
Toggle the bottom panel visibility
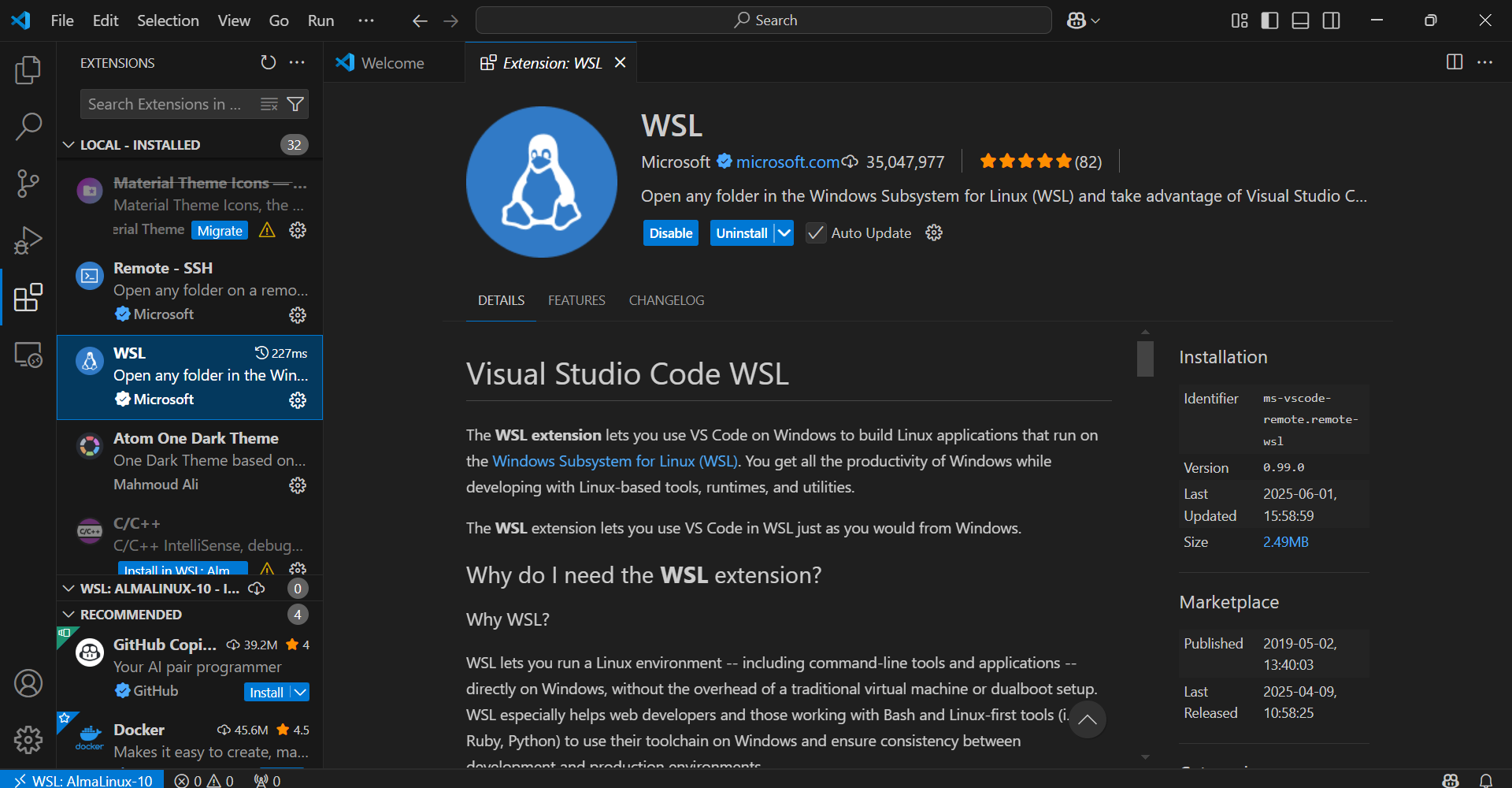(1301, 20)
